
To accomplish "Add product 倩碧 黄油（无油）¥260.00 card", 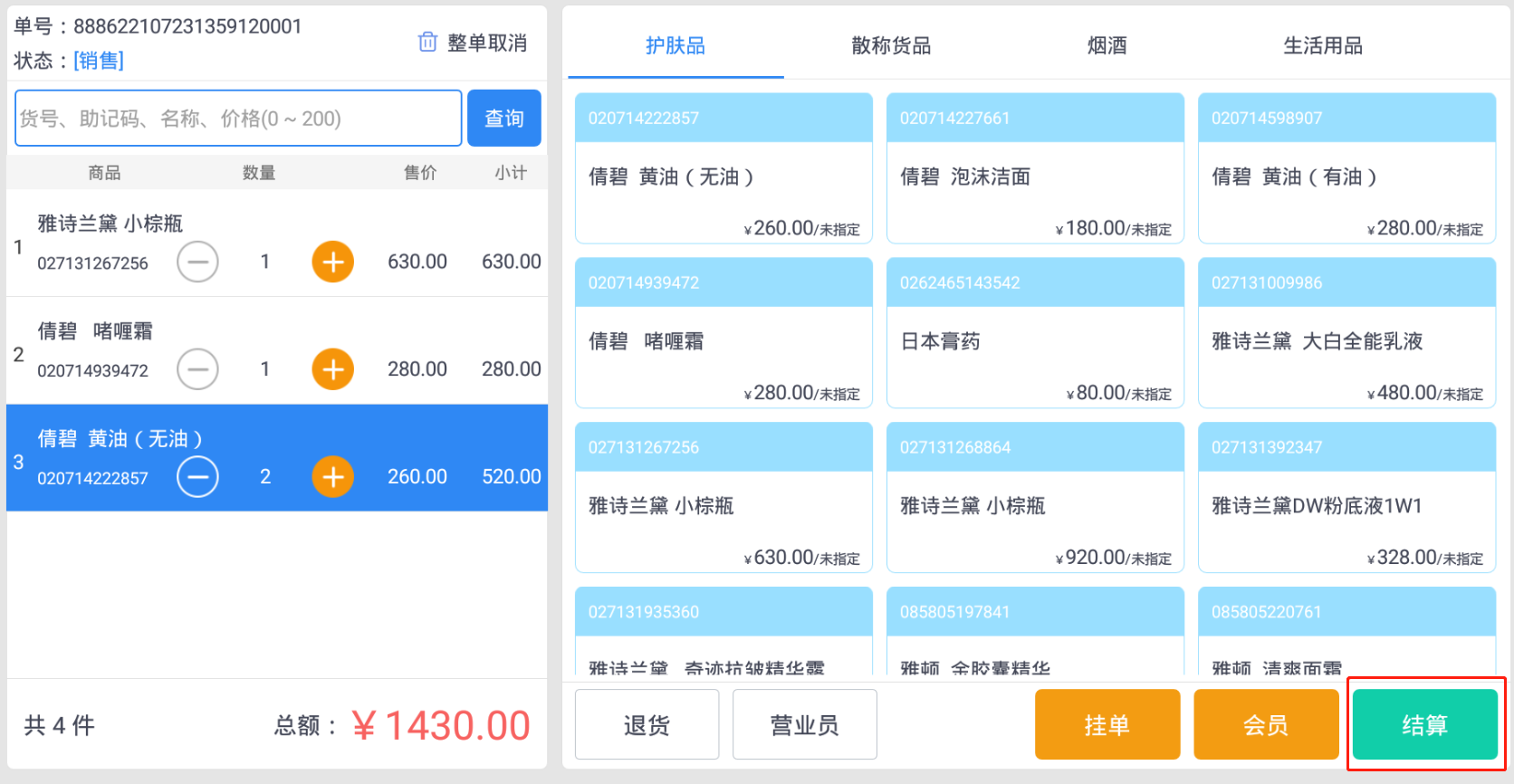I will [723, 168].
